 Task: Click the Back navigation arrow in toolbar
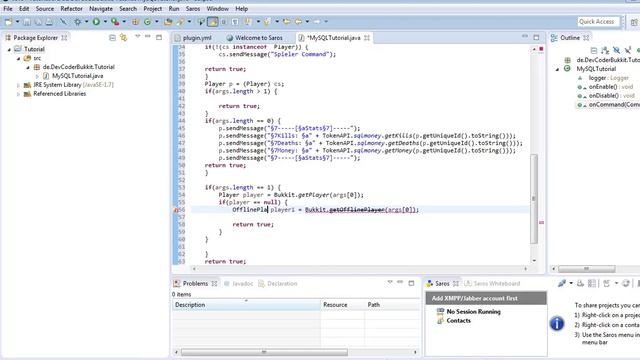(298, 22)
